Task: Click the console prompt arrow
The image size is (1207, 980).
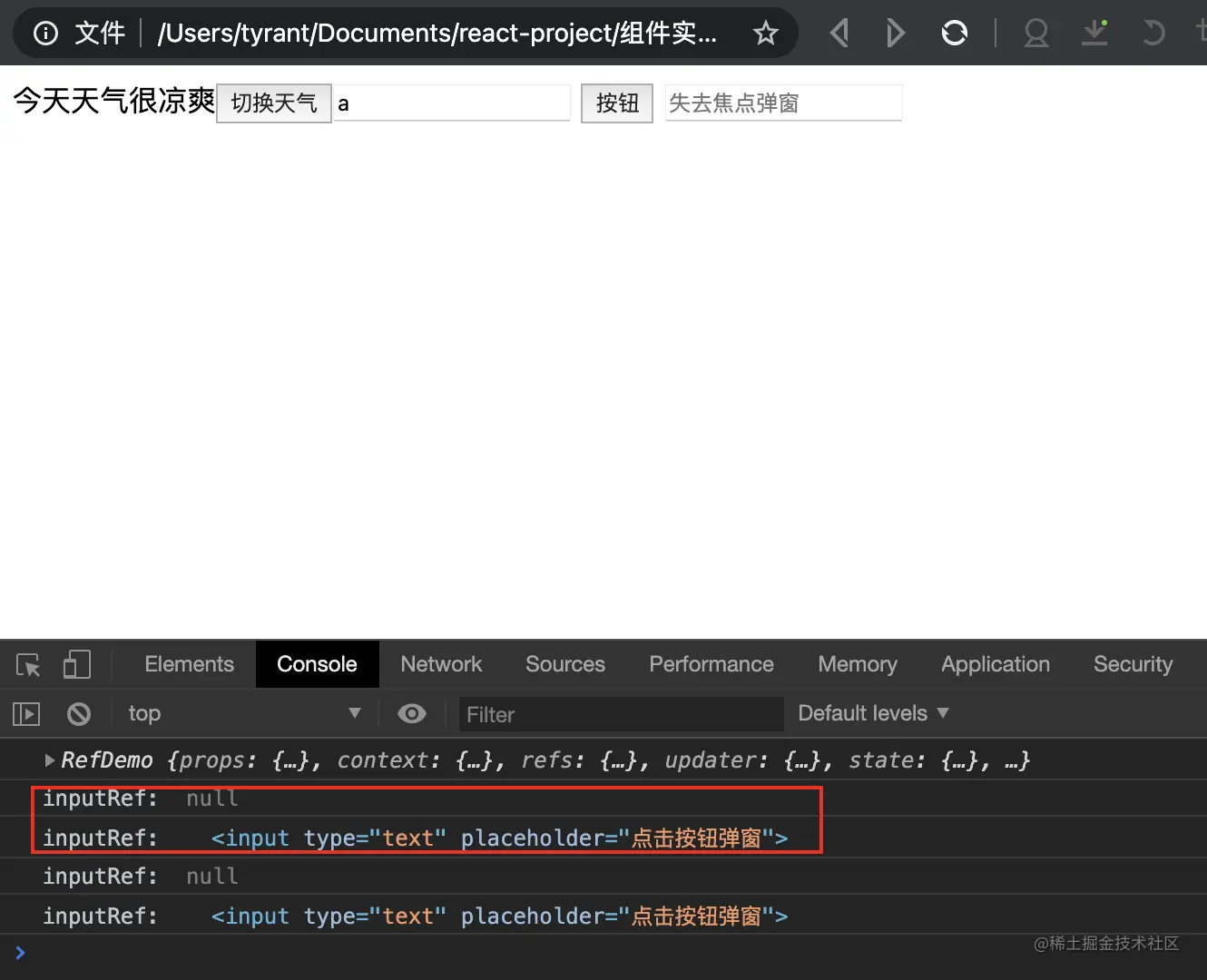Action: pyautogui.click(x=20, y=953)
